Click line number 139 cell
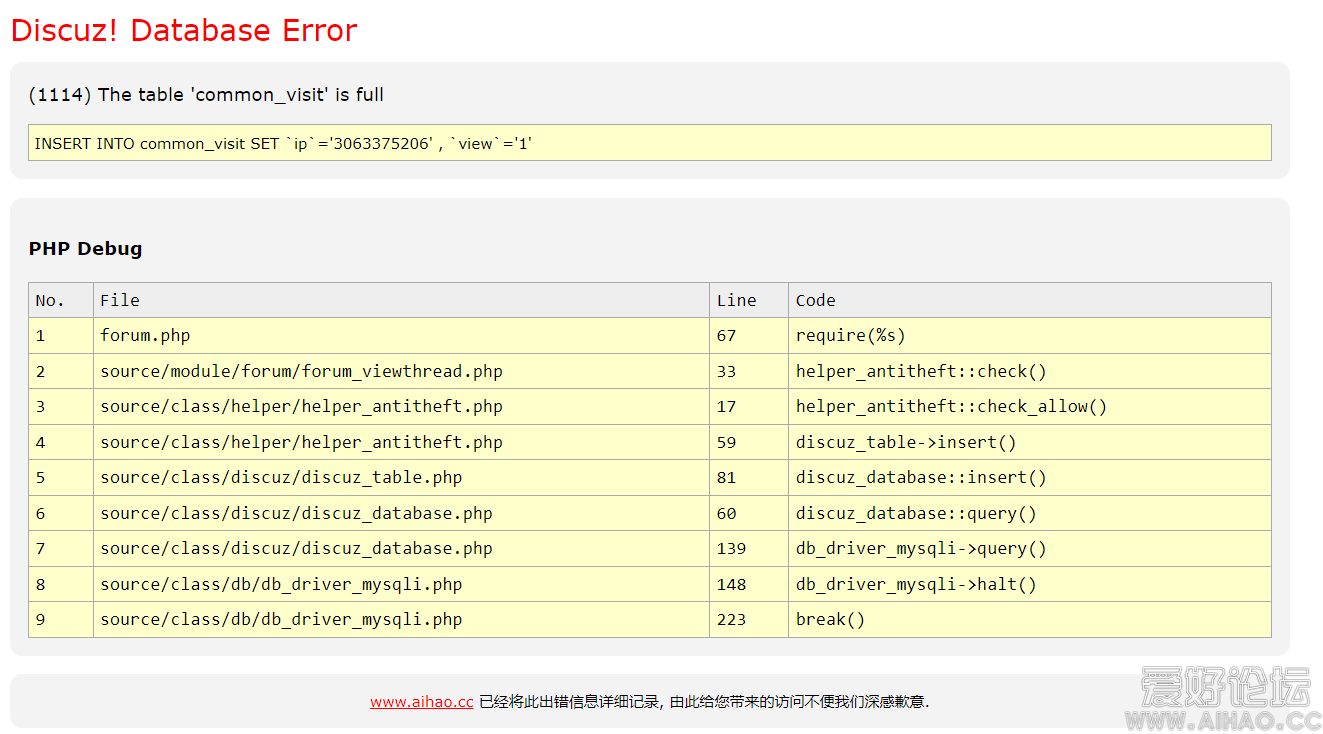 [x=731, y=549]
